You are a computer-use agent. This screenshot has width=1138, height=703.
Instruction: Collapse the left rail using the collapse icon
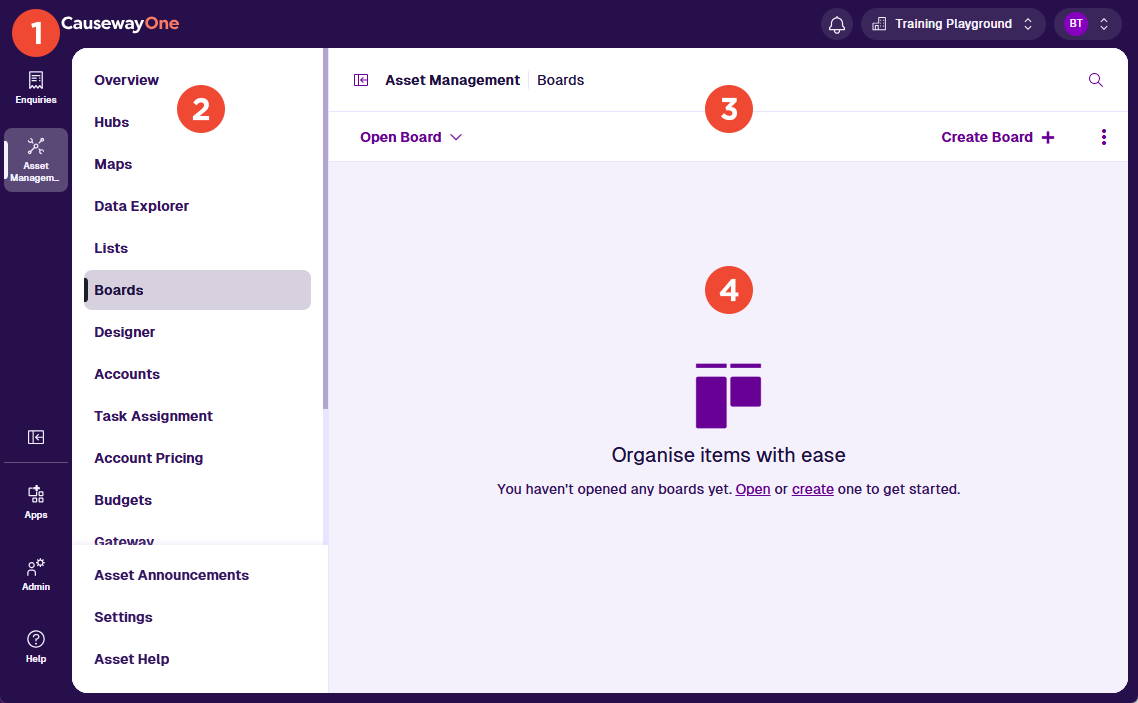[x=36, y=437]
